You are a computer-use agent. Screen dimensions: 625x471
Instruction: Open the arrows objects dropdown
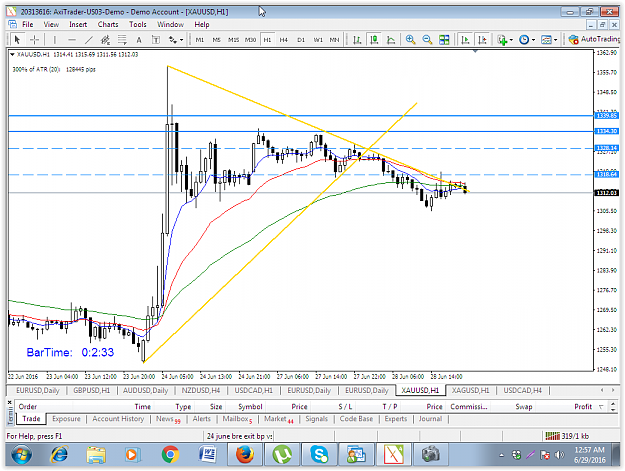click(x=176, y=39)
